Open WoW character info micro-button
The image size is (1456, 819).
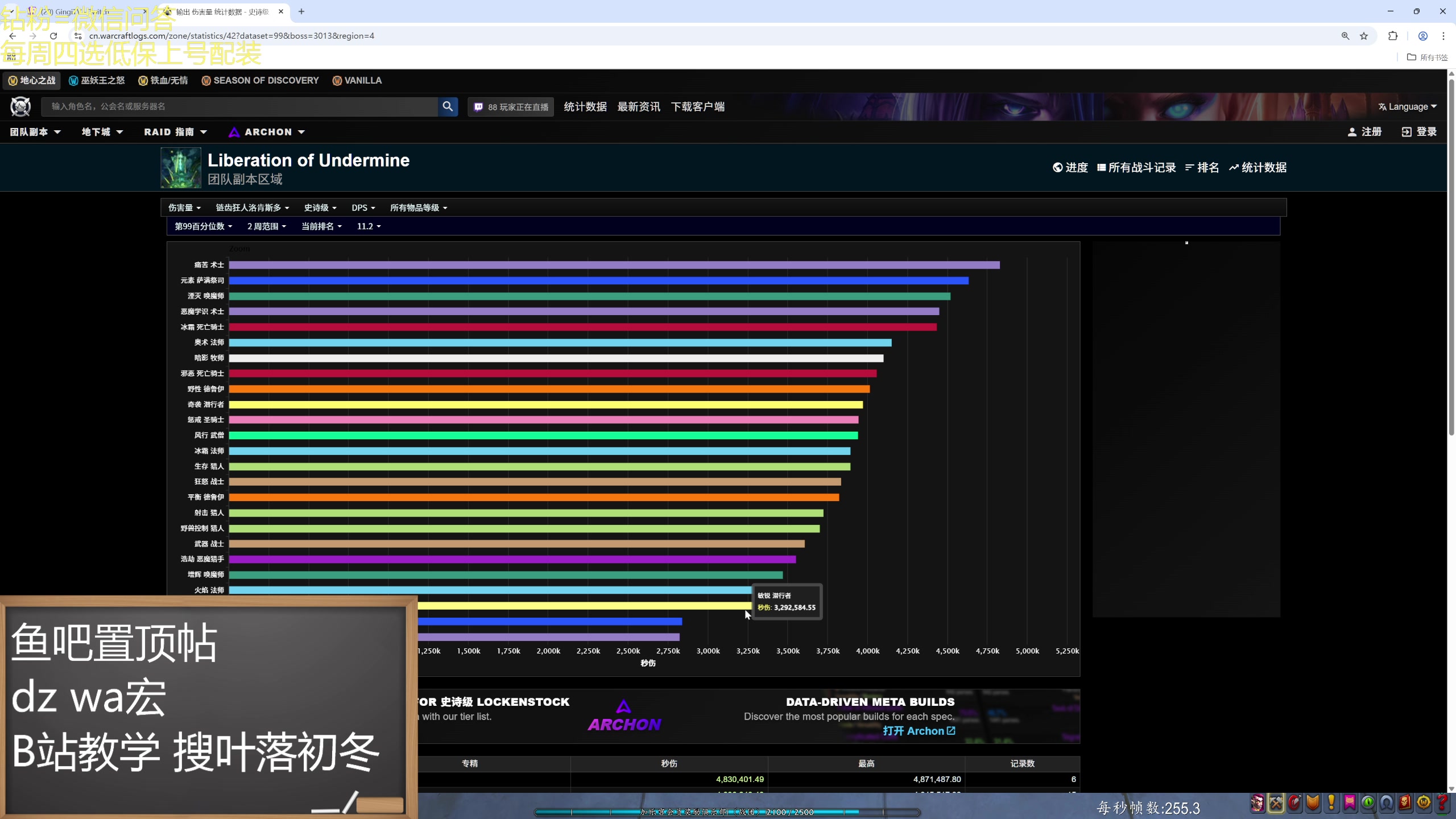pos(1258,803)
